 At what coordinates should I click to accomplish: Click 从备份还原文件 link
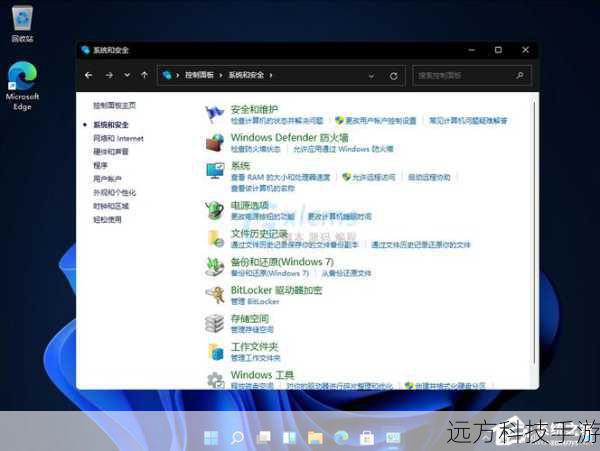[346, 273]
